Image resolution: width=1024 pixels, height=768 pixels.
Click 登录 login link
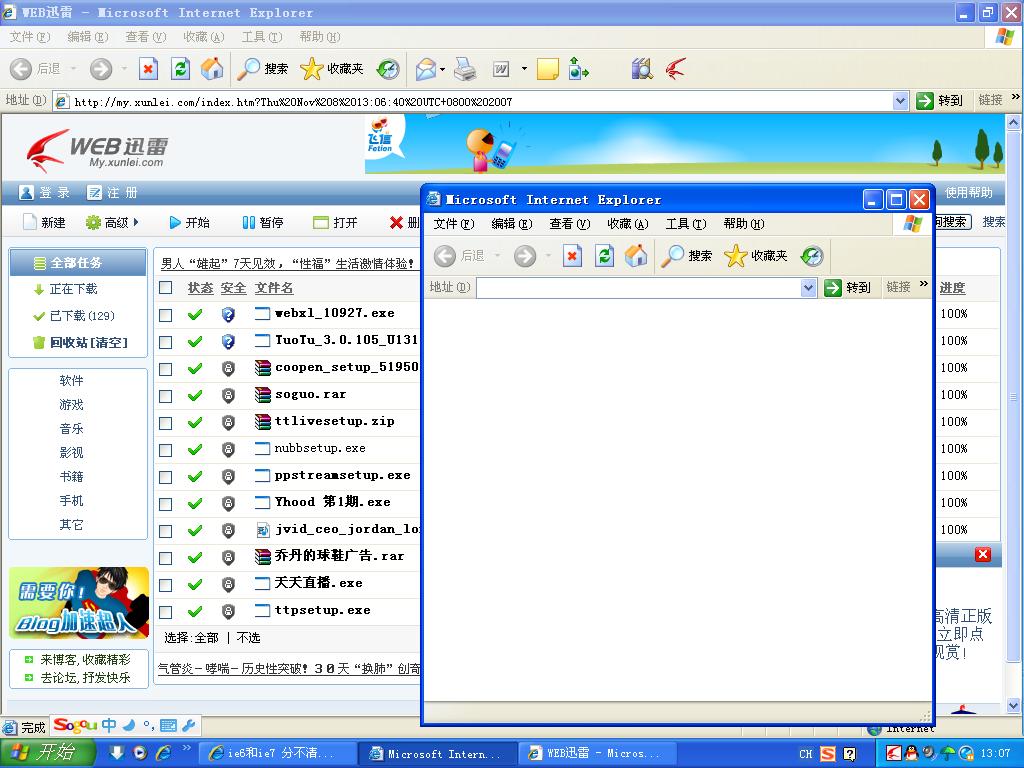click(45, 193)
